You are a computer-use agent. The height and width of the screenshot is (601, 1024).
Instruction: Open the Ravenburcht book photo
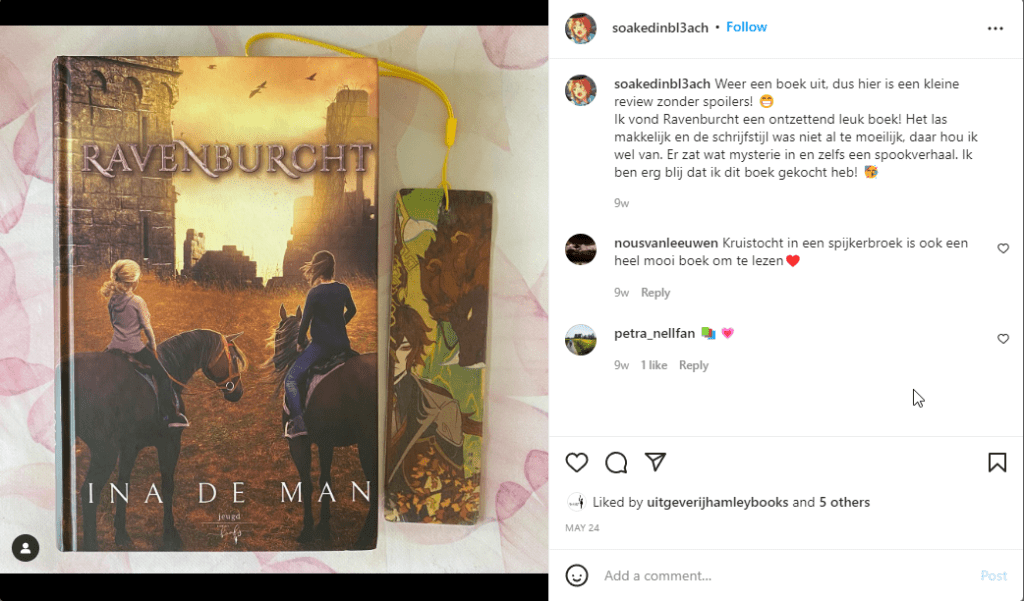(x=274, y=300)
